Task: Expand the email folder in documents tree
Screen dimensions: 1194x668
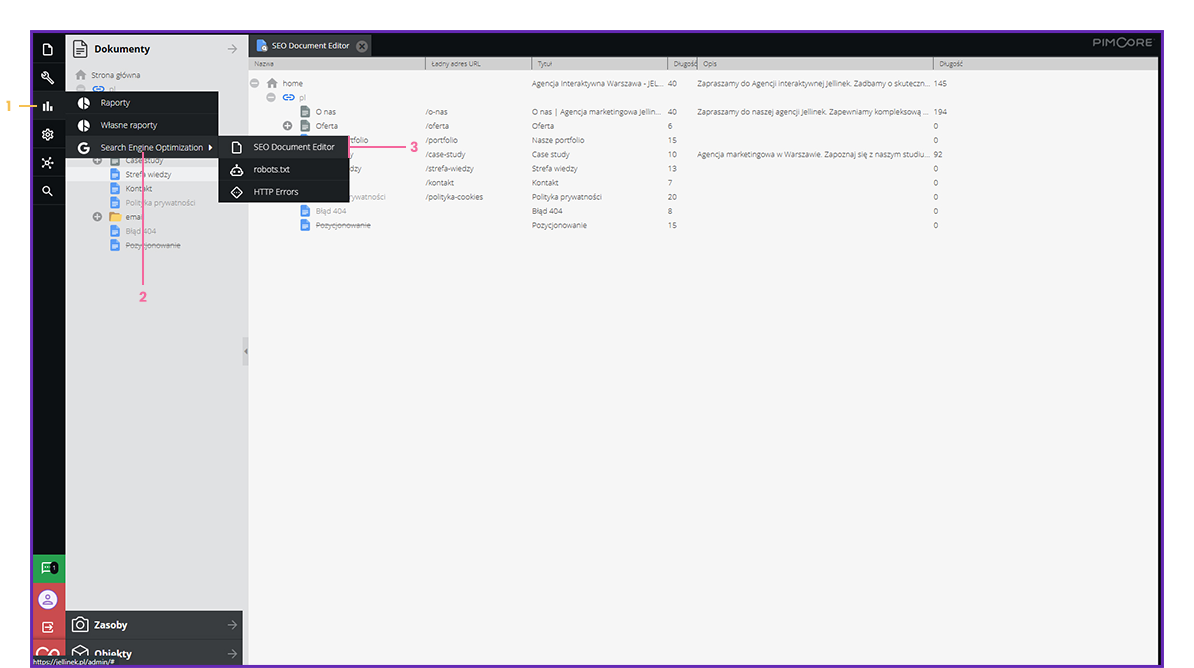Action: point(97,217)
